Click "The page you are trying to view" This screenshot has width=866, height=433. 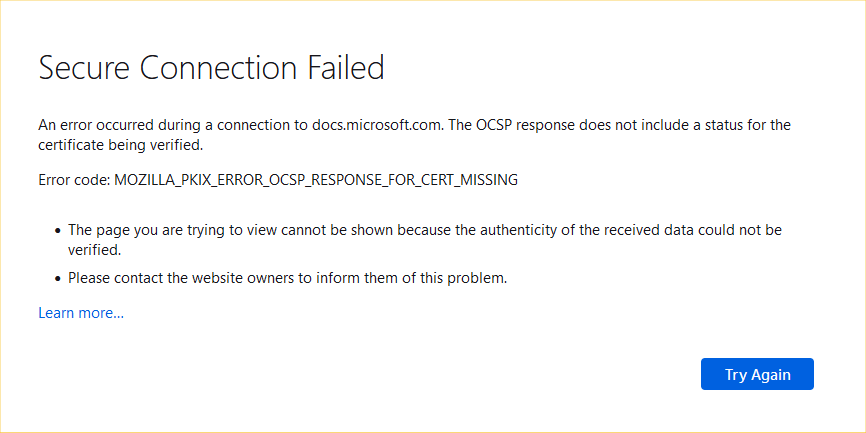(x=167, y=230)
